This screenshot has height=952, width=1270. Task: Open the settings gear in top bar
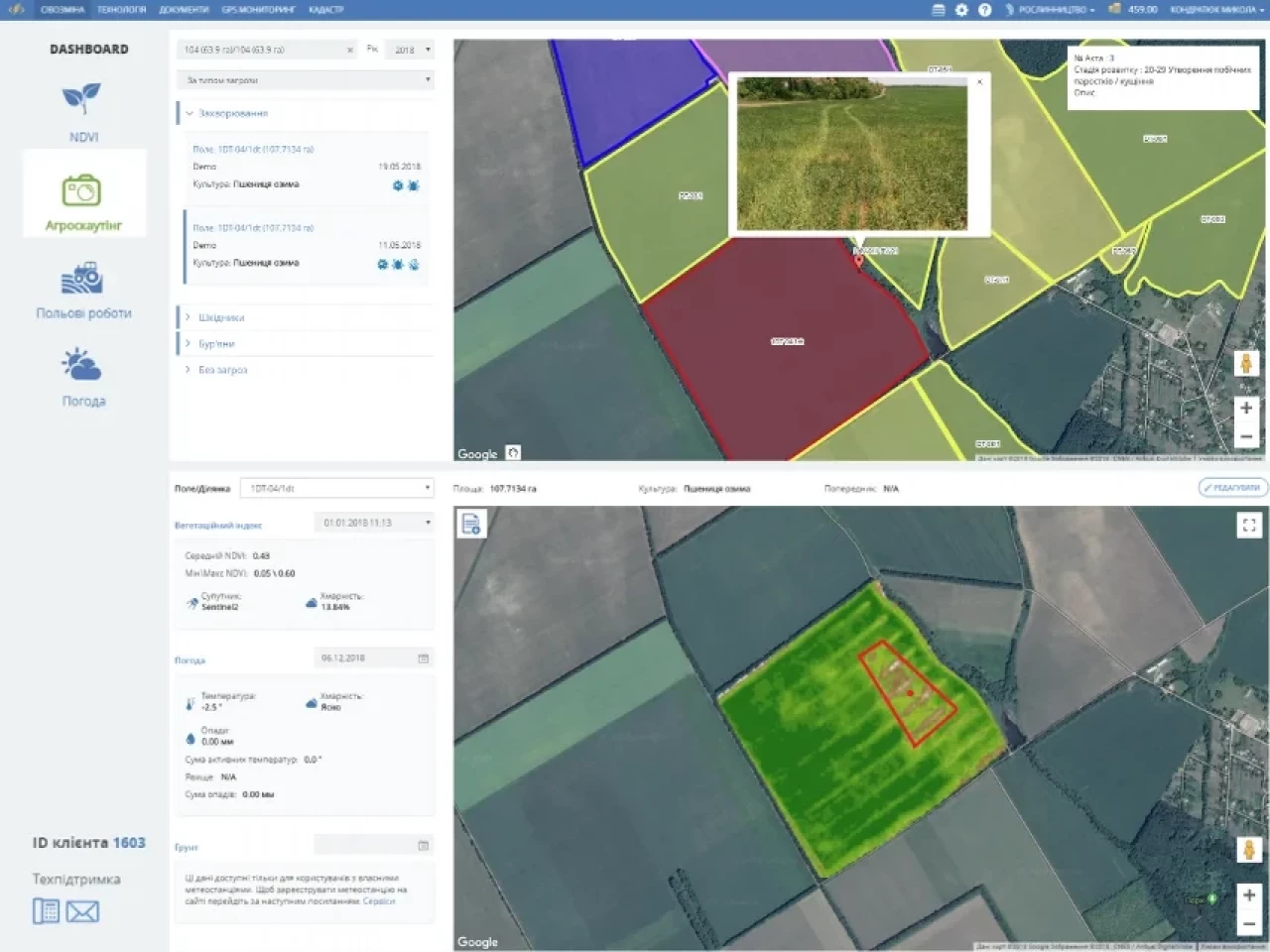[961, 10]
